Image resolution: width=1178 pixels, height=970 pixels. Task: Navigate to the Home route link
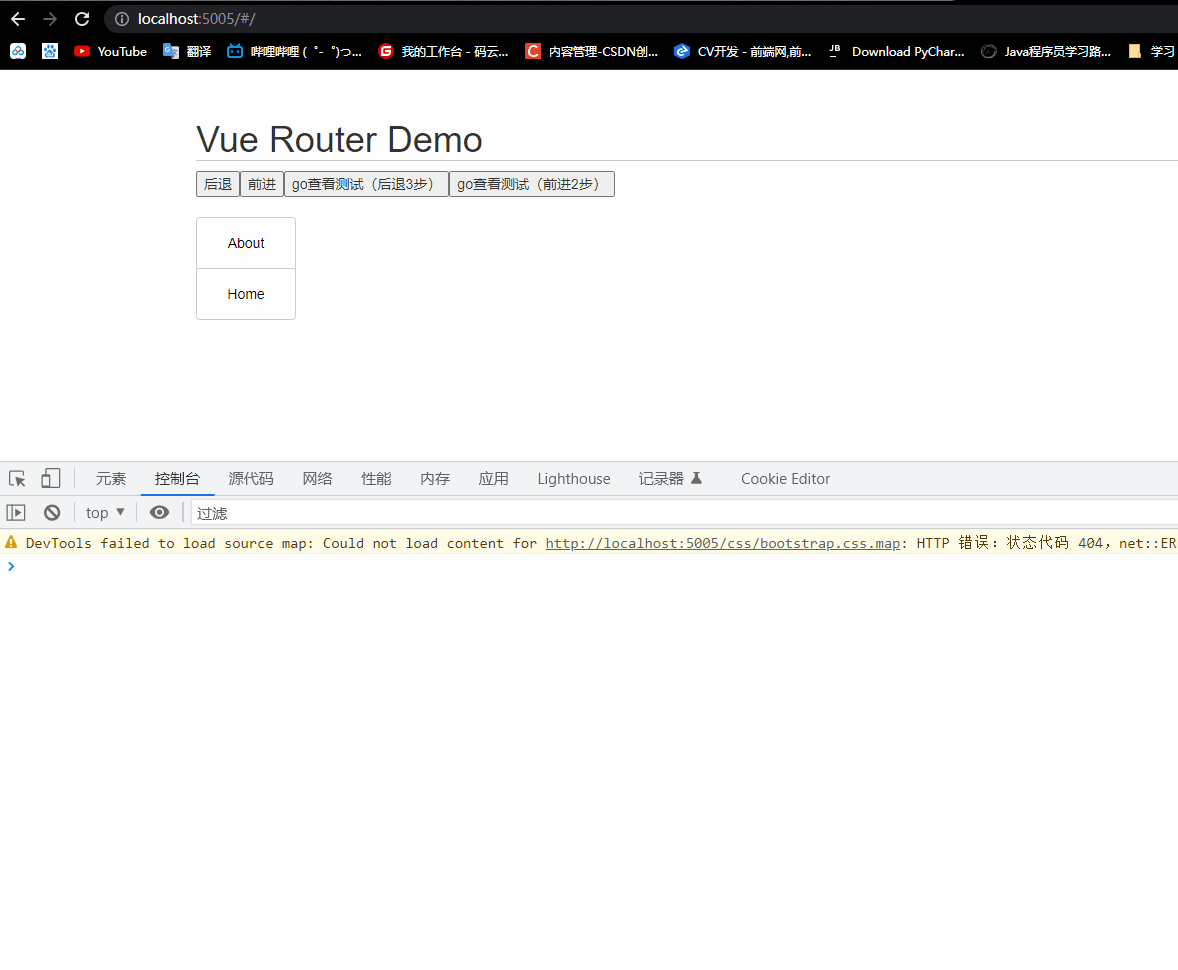pos(246,294)
